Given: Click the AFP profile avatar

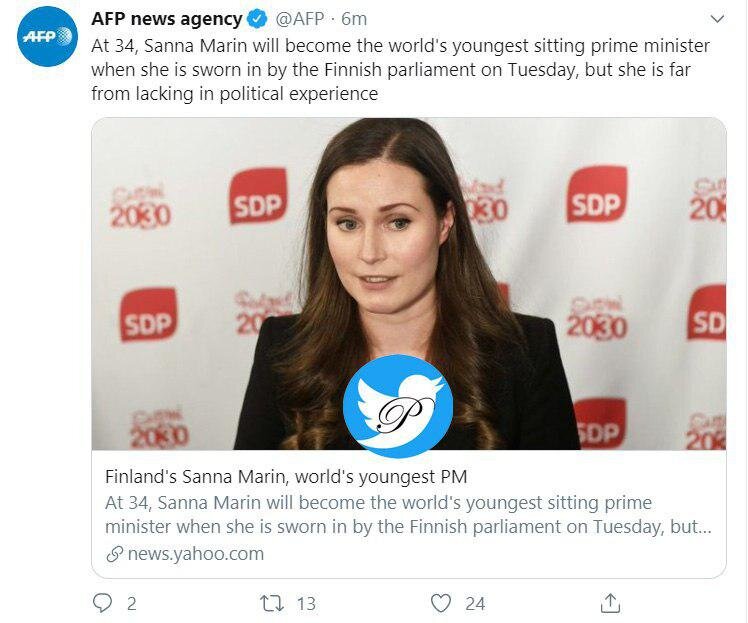Looking at the screenshot, I should point(48,36).
